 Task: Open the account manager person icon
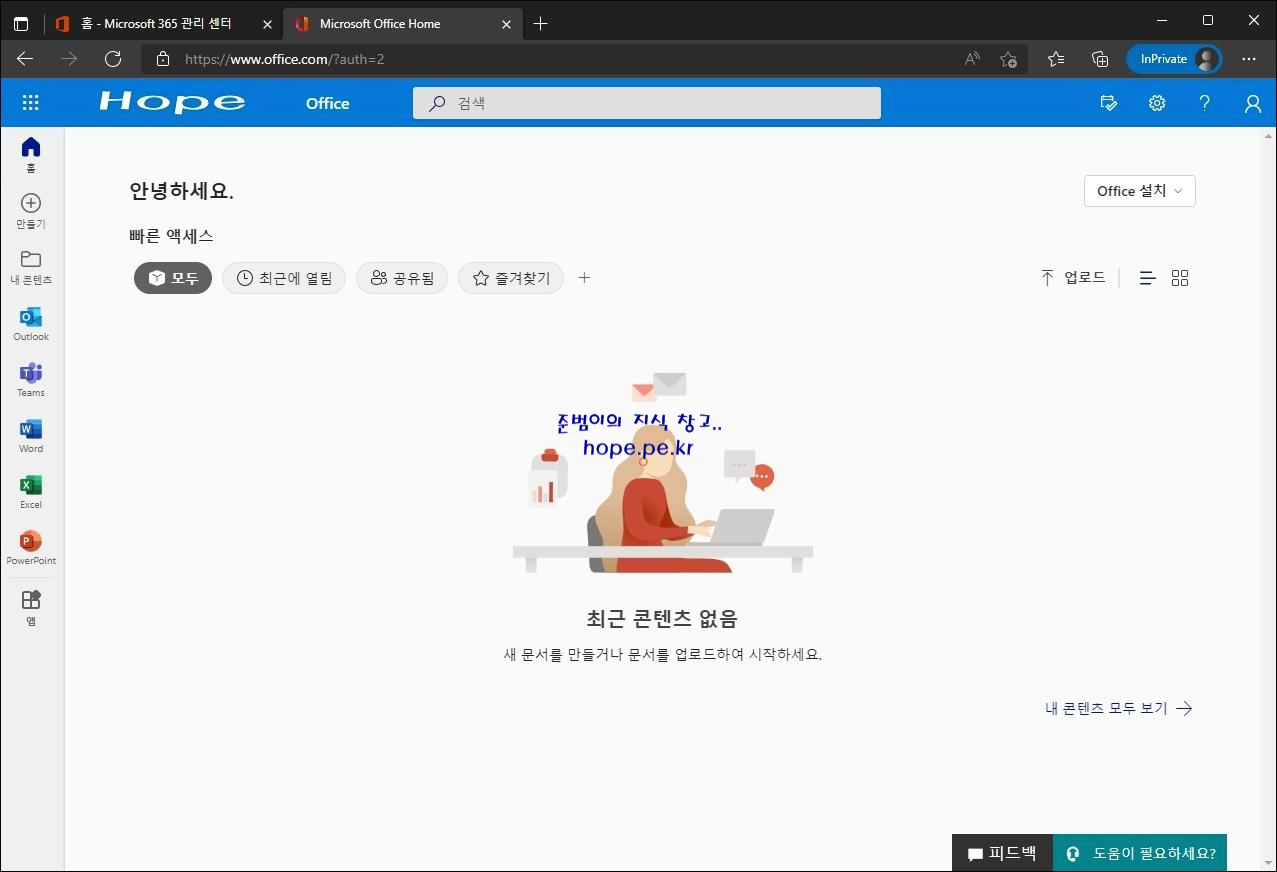pos(1253,103)
